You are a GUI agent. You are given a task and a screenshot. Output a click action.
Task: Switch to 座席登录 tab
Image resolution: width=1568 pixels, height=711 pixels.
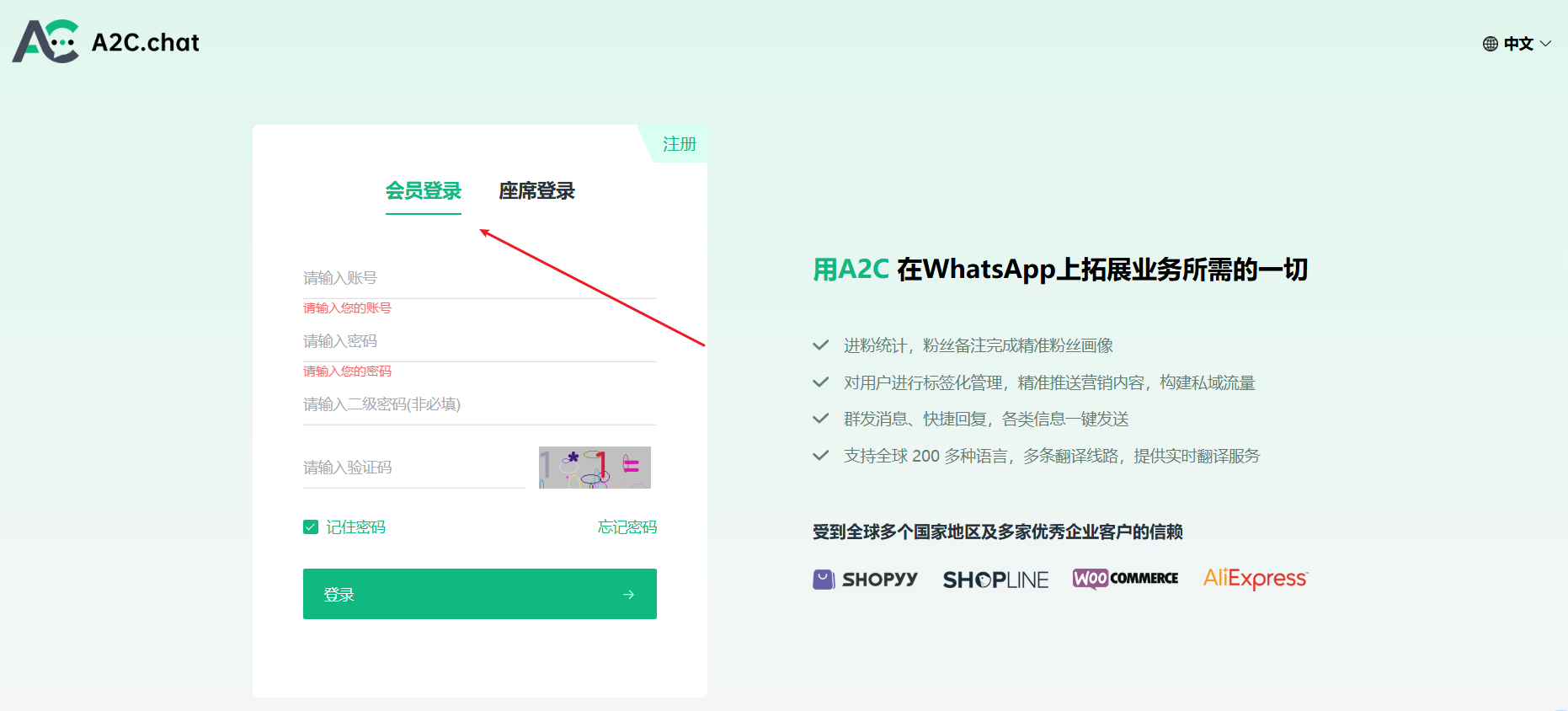coord(536,191)
